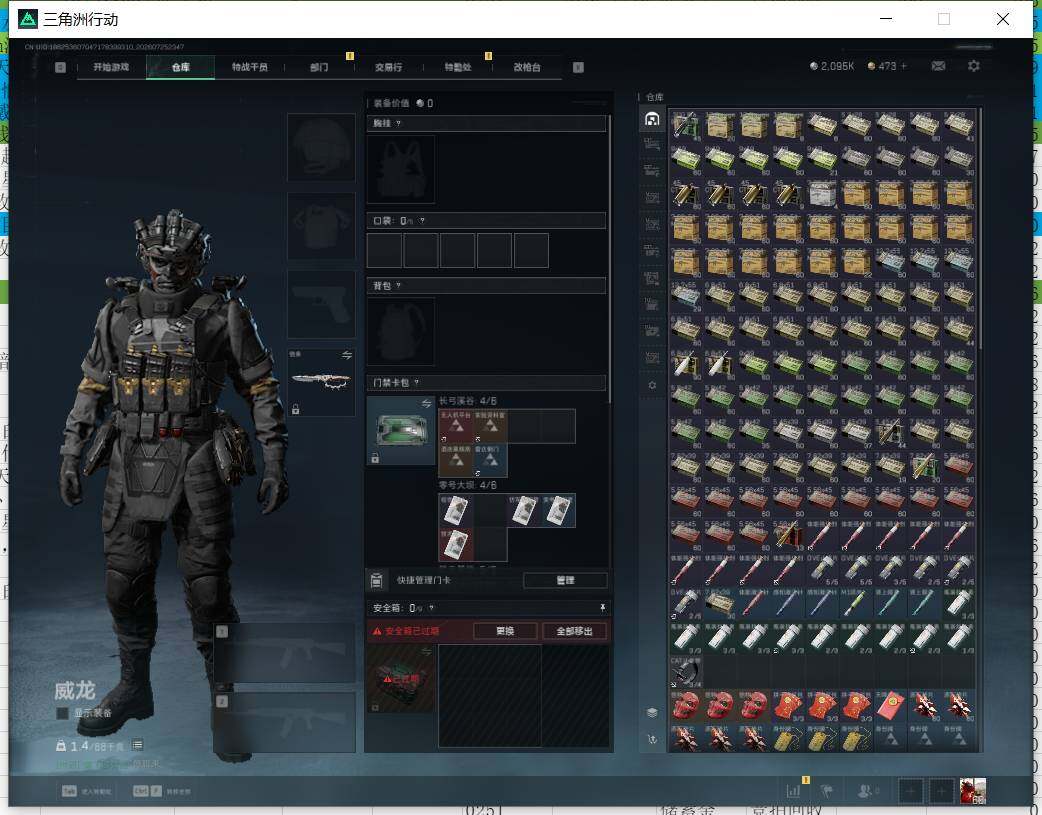The image size is (1042, 815).
Task: Click the 更换 safe box button
Action: (505, 631)
